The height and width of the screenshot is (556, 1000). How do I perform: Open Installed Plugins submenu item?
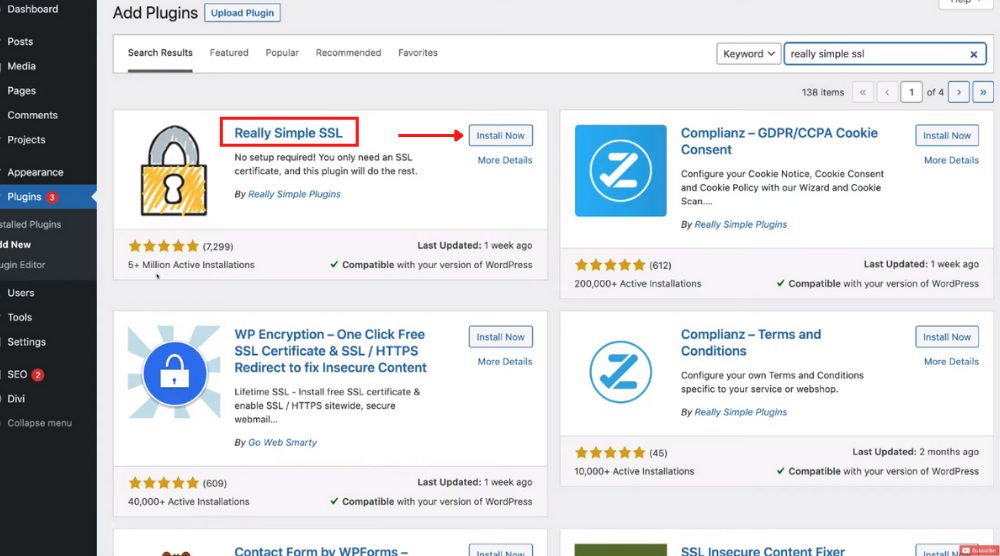point(31,224)
